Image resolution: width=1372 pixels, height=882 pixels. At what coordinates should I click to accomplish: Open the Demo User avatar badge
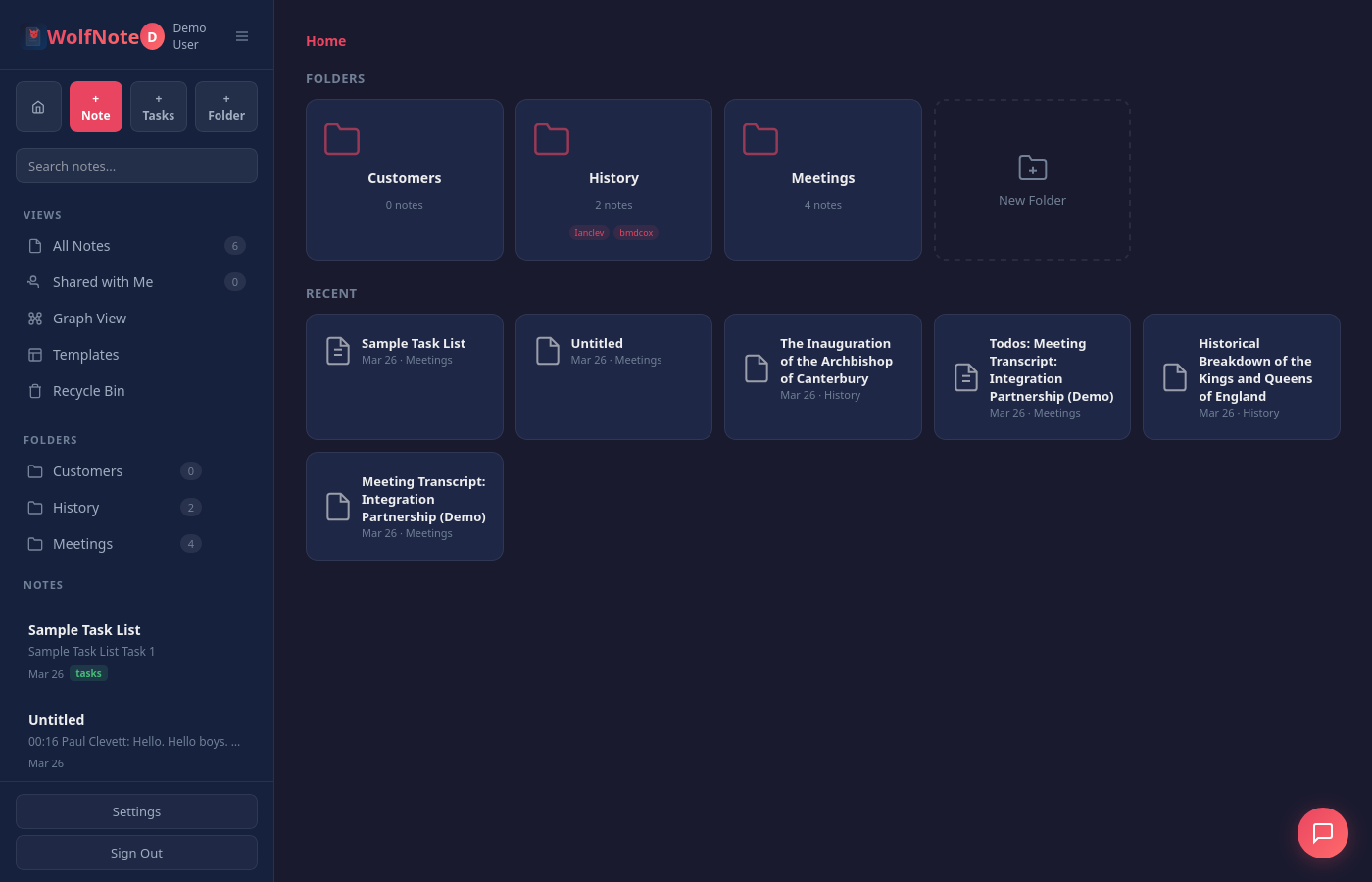[x=152, y=37]
